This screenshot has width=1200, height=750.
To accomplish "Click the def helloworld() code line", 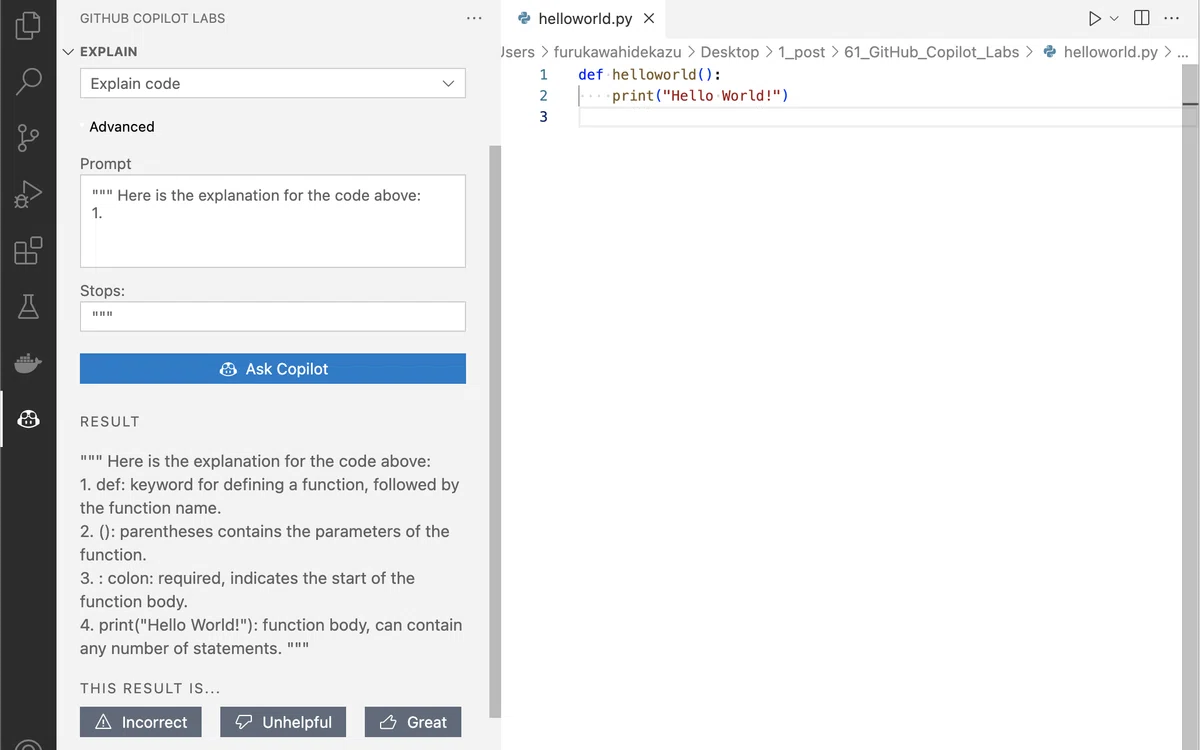I will coord(649,74).
